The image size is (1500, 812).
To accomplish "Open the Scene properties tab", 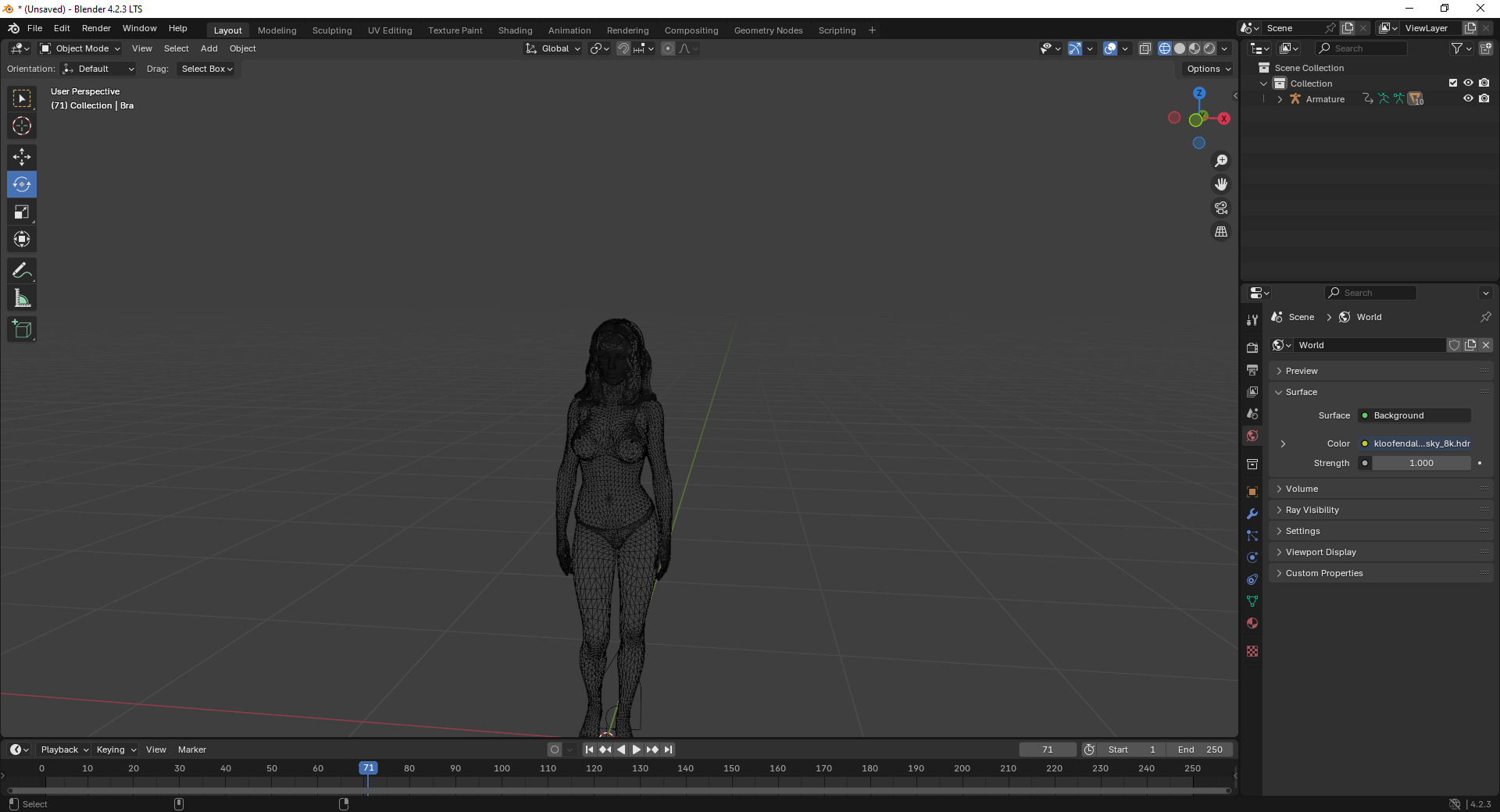I will 1252,413.
